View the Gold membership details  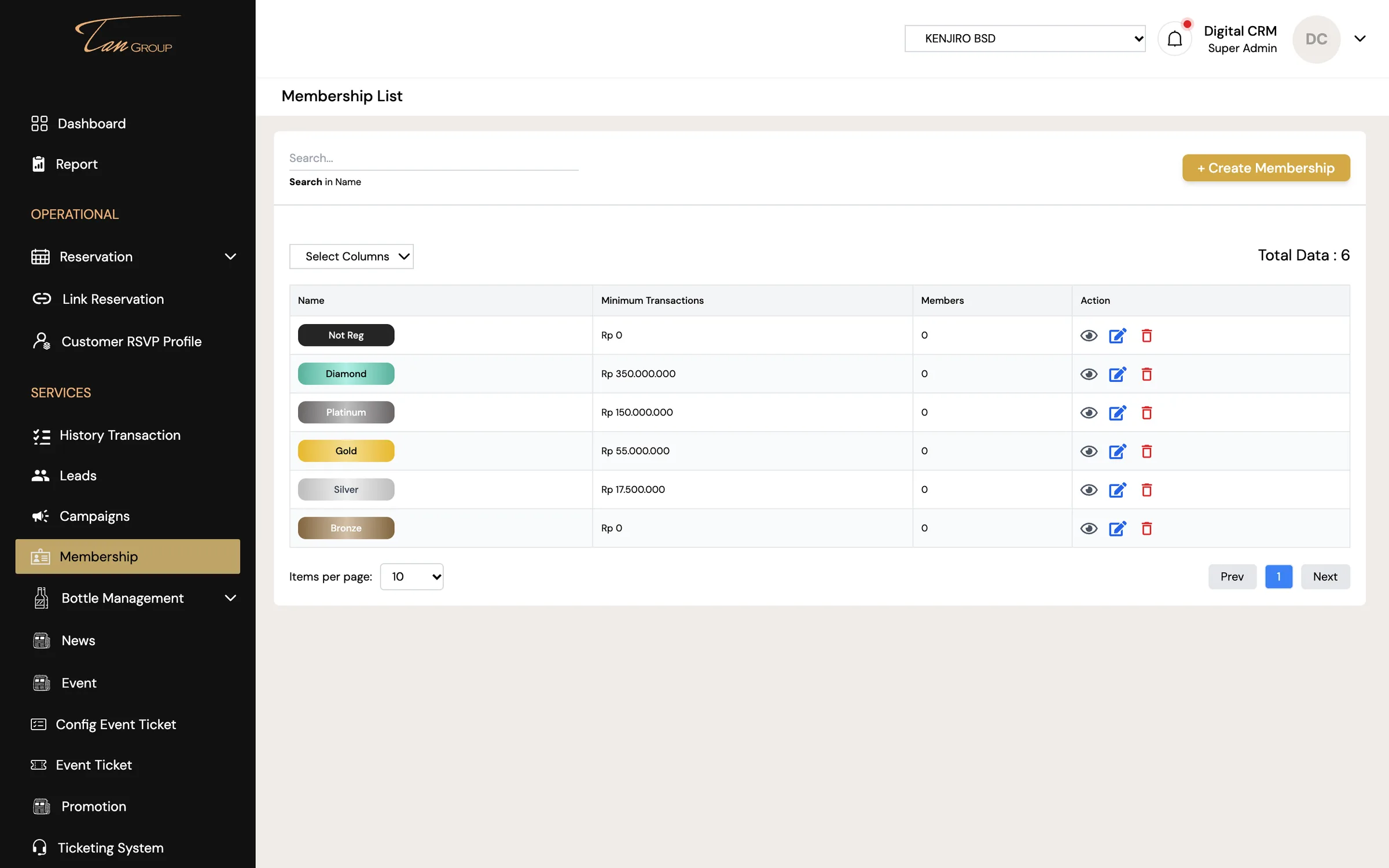(x=1089, y=451)
